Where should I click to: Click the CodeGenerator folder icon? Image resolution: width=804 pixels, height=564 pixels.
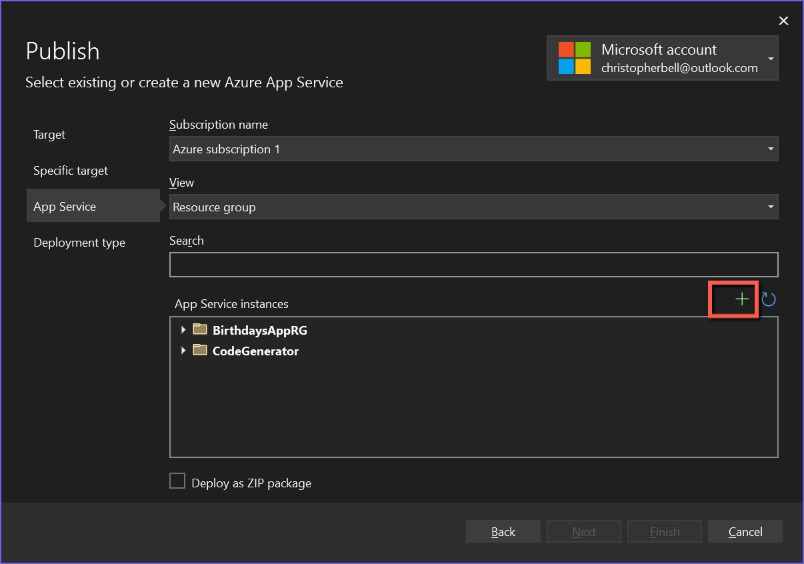coord(200,351)
